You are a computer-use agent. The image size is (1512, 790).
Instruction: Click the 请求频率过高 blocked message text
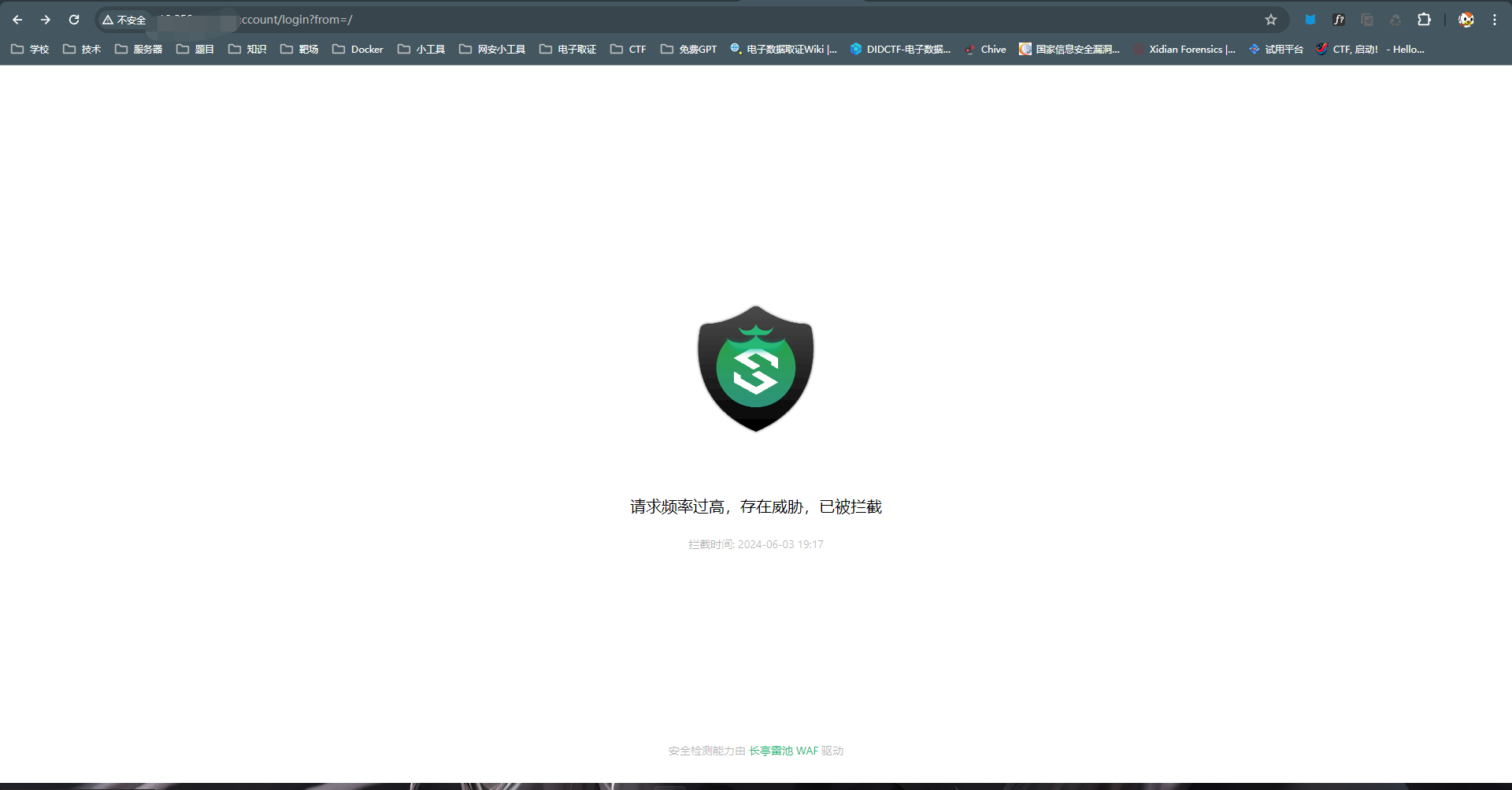click(x=756, y=506)
